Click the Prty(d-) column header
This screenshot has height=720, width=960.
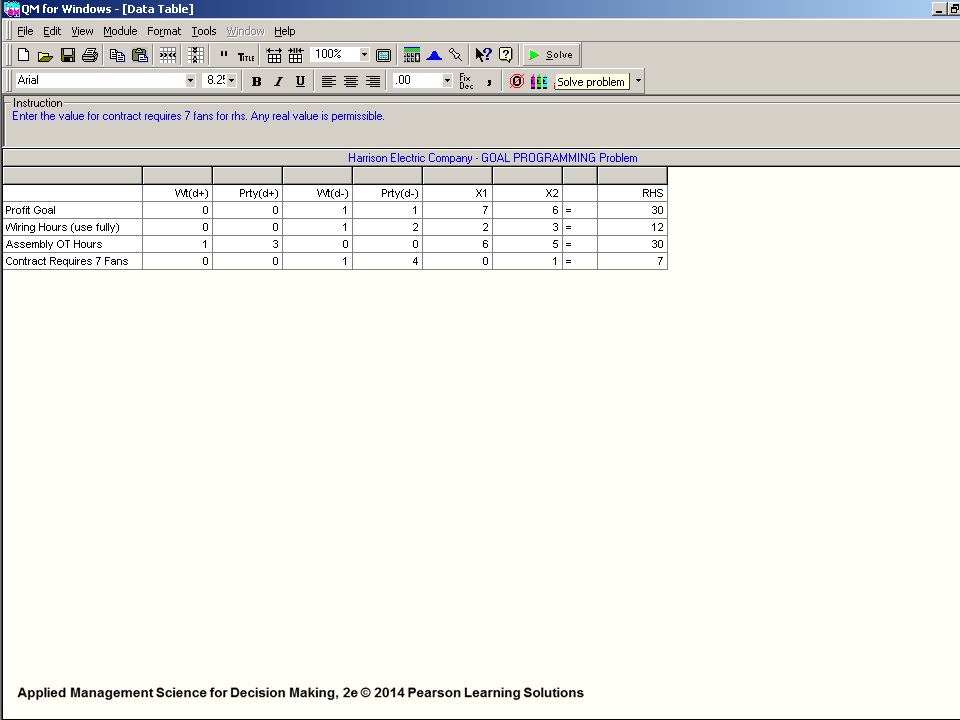point(388,193)
